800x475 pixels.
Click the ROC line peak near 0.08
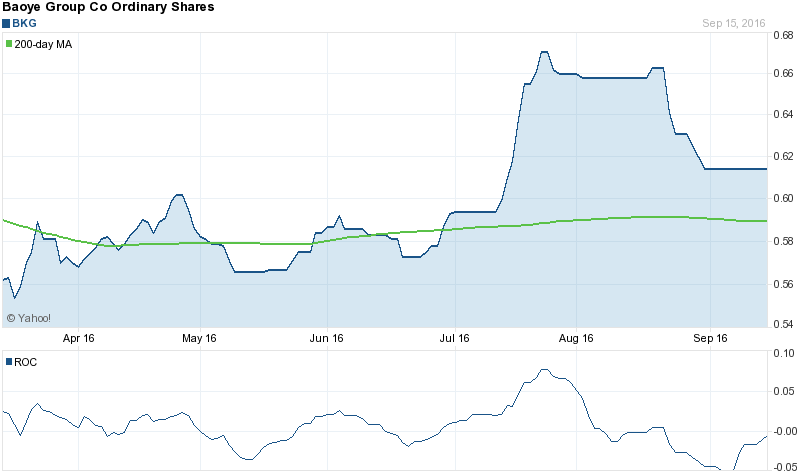click(x=544, y=369)
